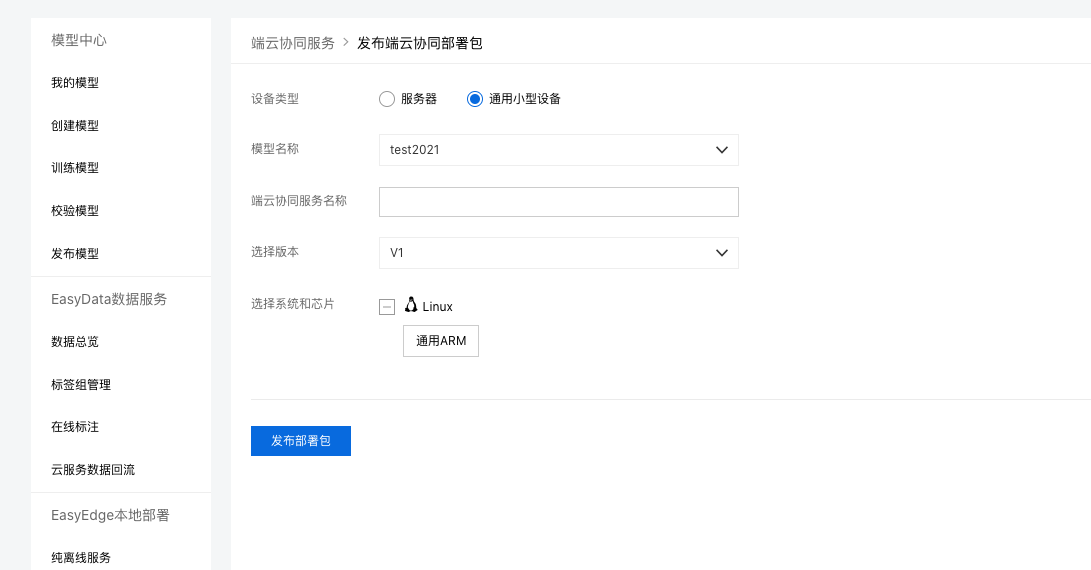This screenshot has width=1091, height=570.
Task: Select the 服务器 radio button
Action: click(x=387, y=99)
